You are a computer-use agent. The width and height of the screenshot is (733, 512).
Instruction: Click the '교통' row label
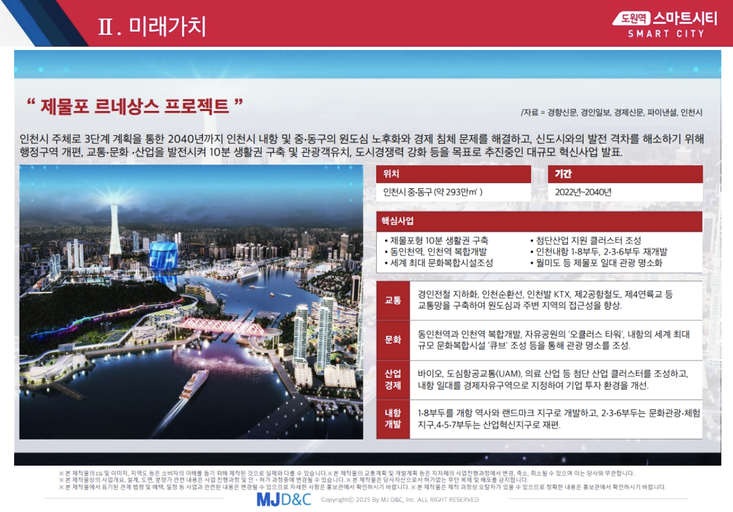[393, 300]
